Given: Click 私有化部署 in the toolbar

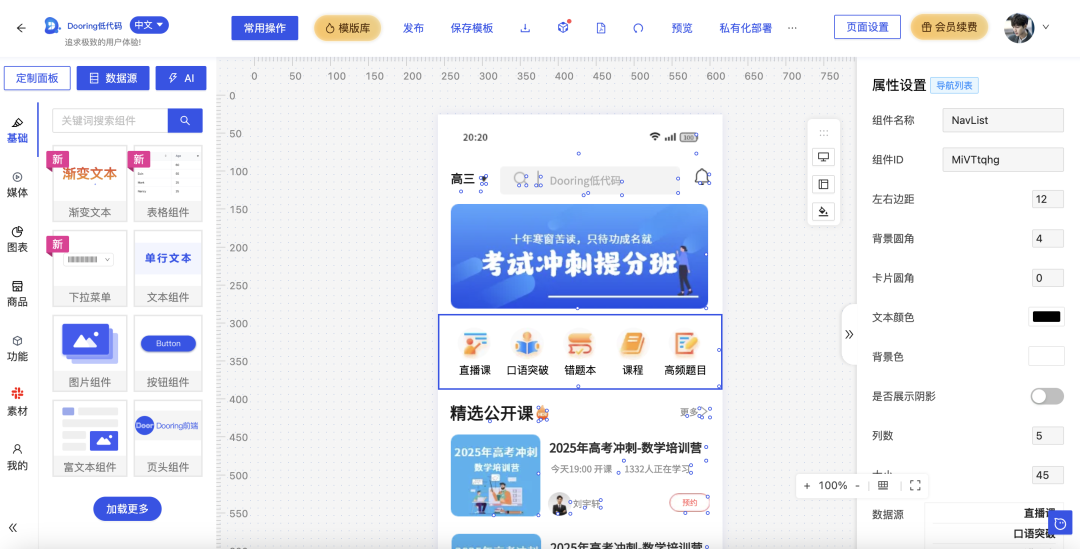Looking at the screenshot, I should 745,28.
